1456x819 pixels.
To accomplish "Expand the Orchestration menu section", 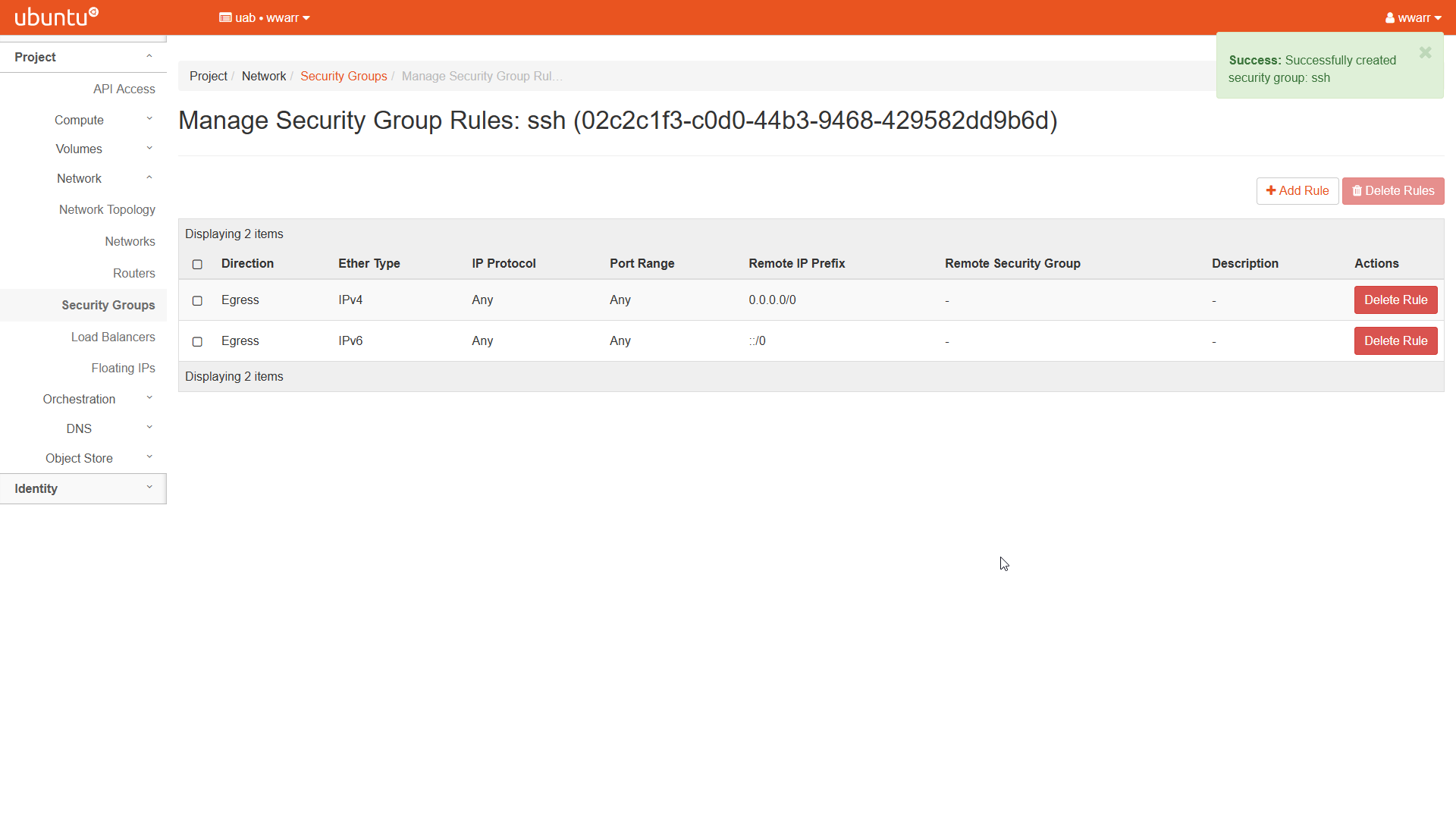I will click(83, 399).
